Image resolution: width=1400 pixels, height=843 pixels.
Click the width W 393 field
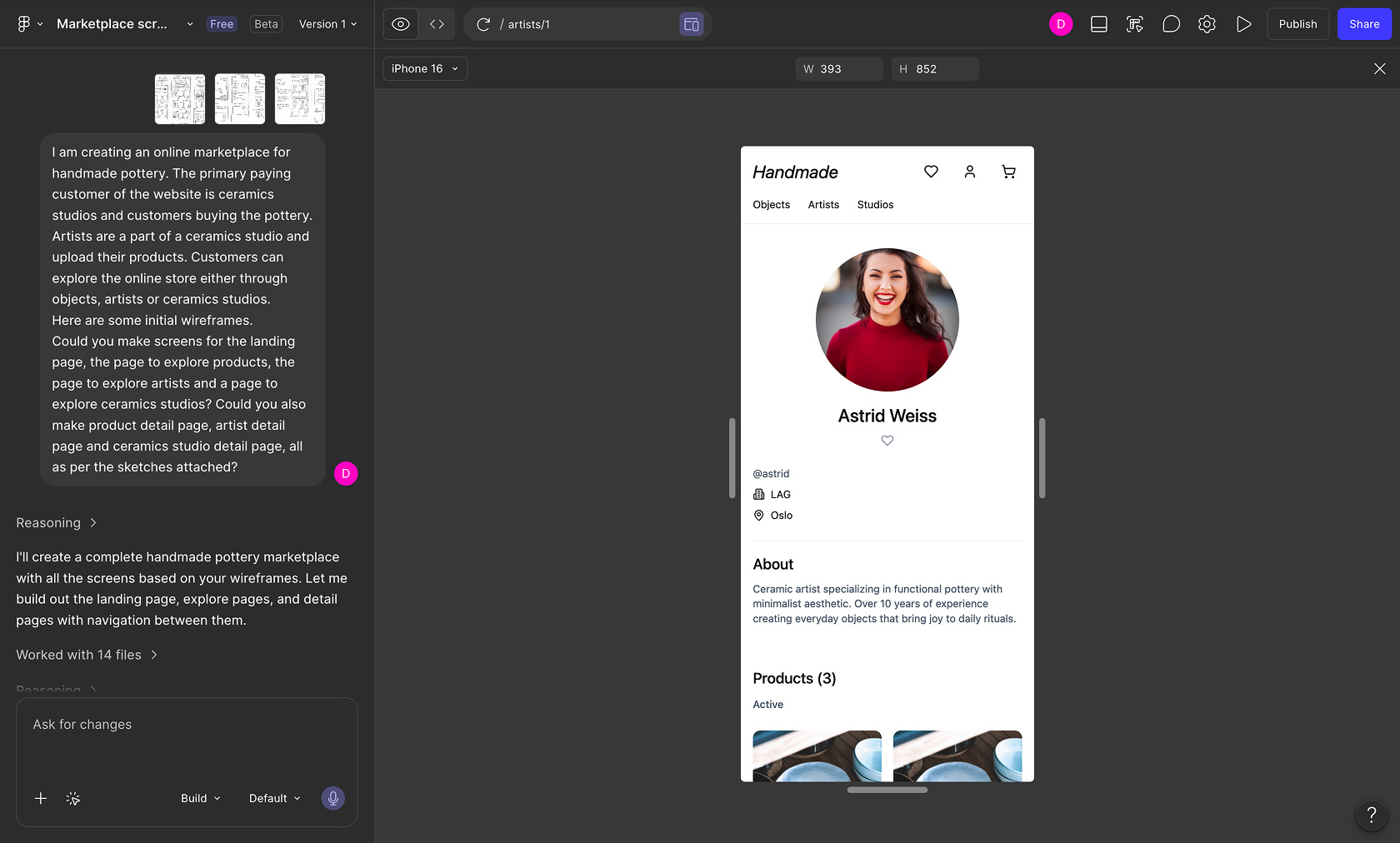[839, 69]
